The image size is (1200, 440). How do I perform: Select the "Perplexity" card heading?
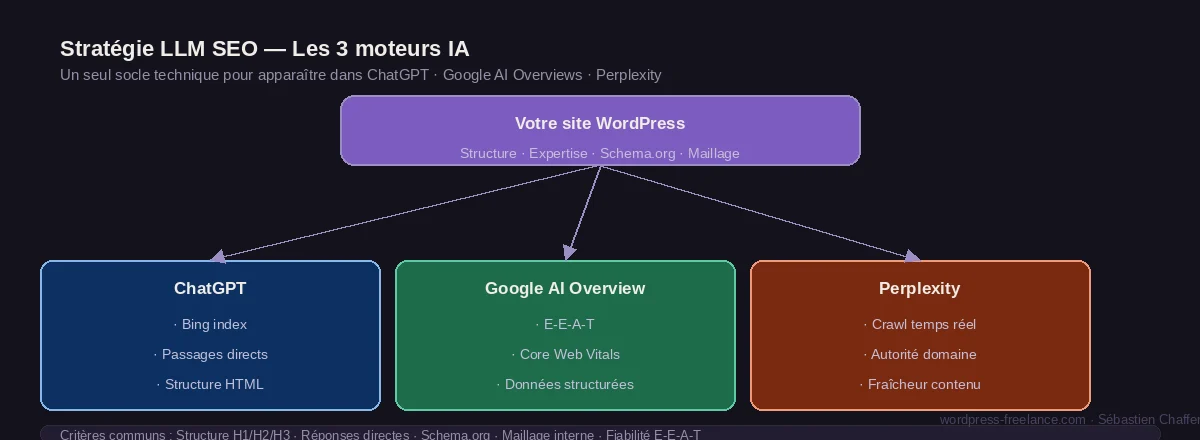coord(920,288)
